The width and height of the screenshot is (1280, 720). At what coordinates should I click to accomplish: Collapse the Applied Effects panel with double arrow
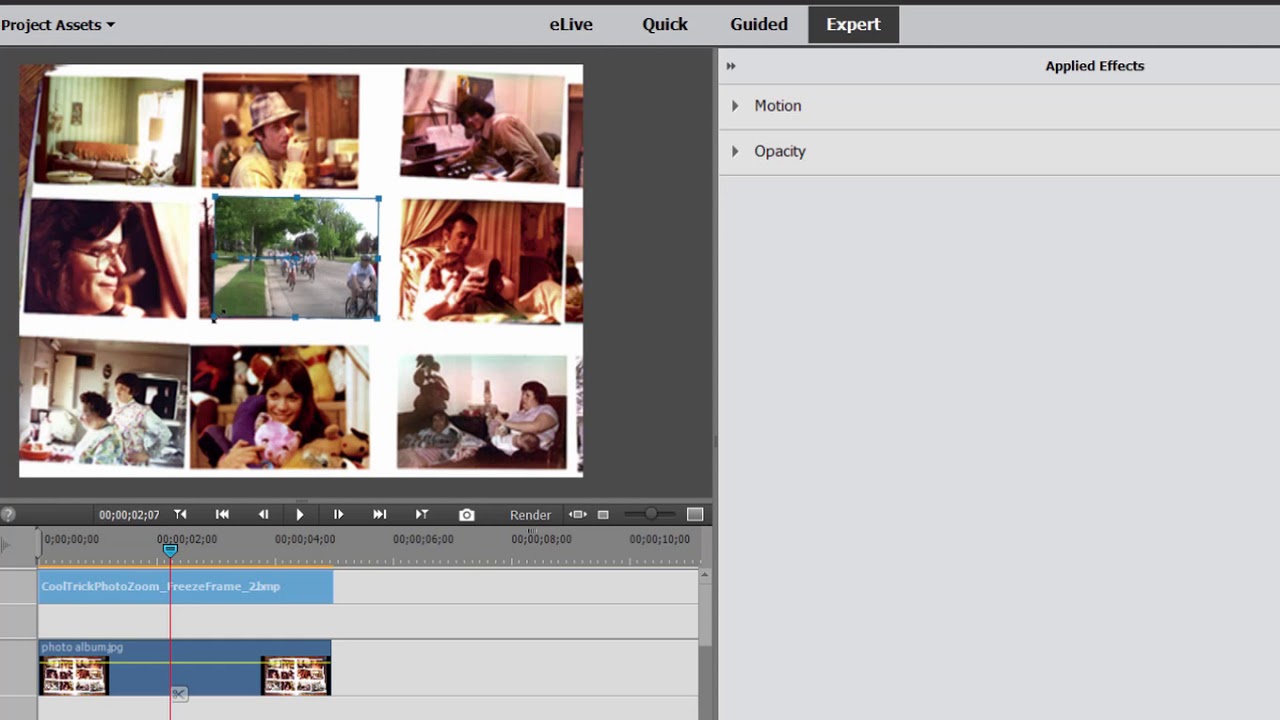click(x=731, y=66)
